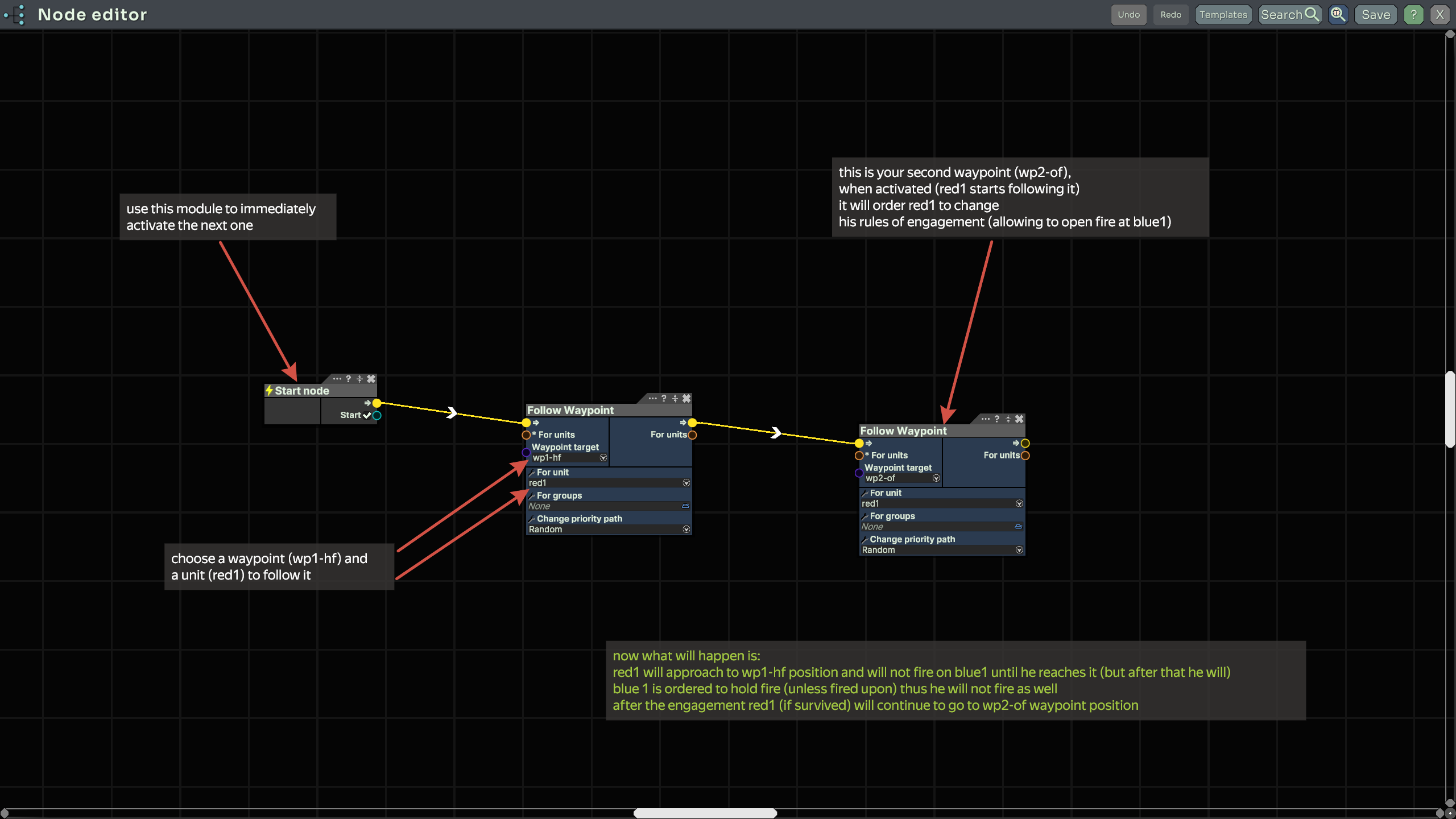This screenshot has width=1456, height=819.
Task: Open help on second Follow Waypoint node
Action: 997,419
